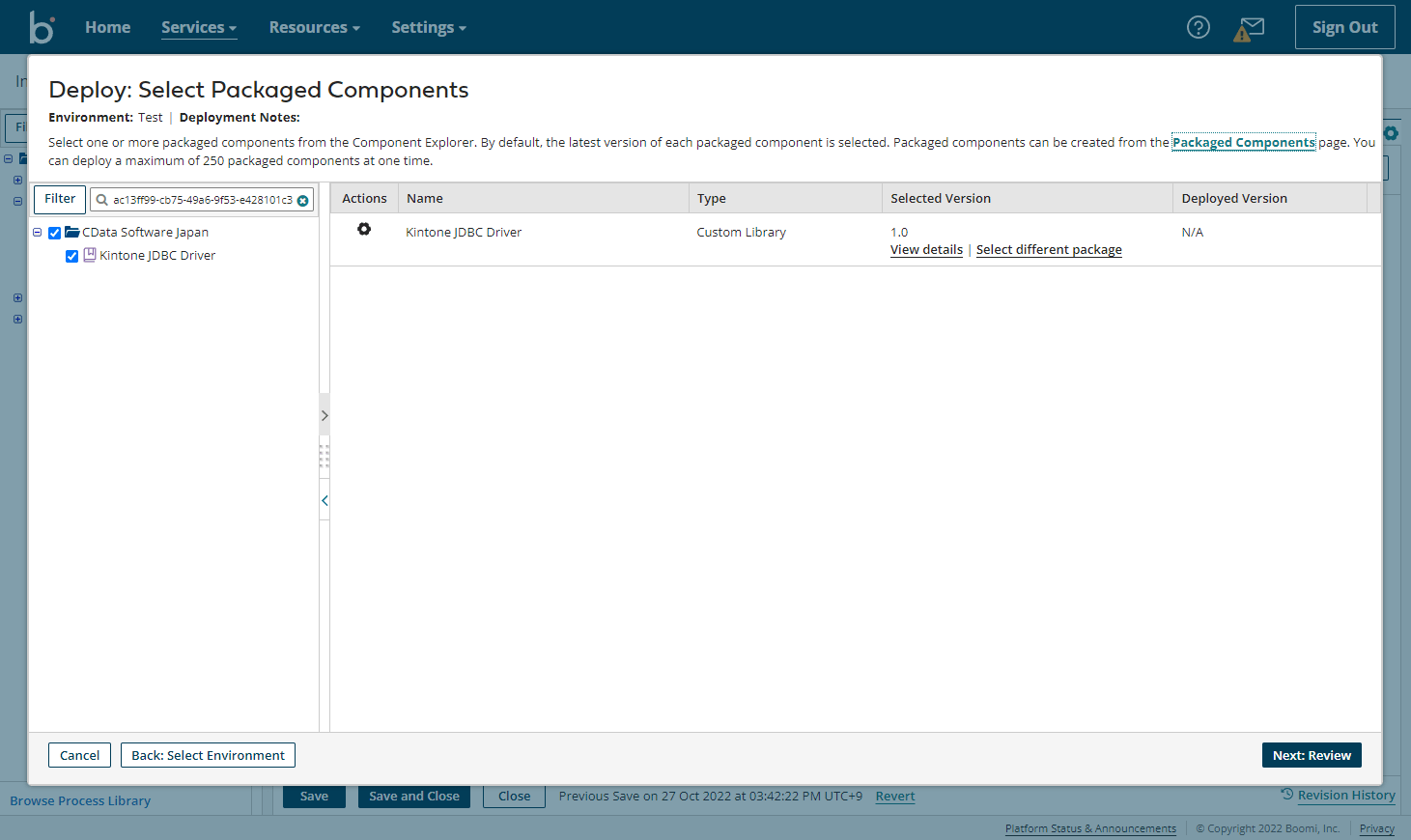The width and height of the screenshot is (1411, 840).
Task: Click the Revision History clock icon
Action: [1287, 794]
